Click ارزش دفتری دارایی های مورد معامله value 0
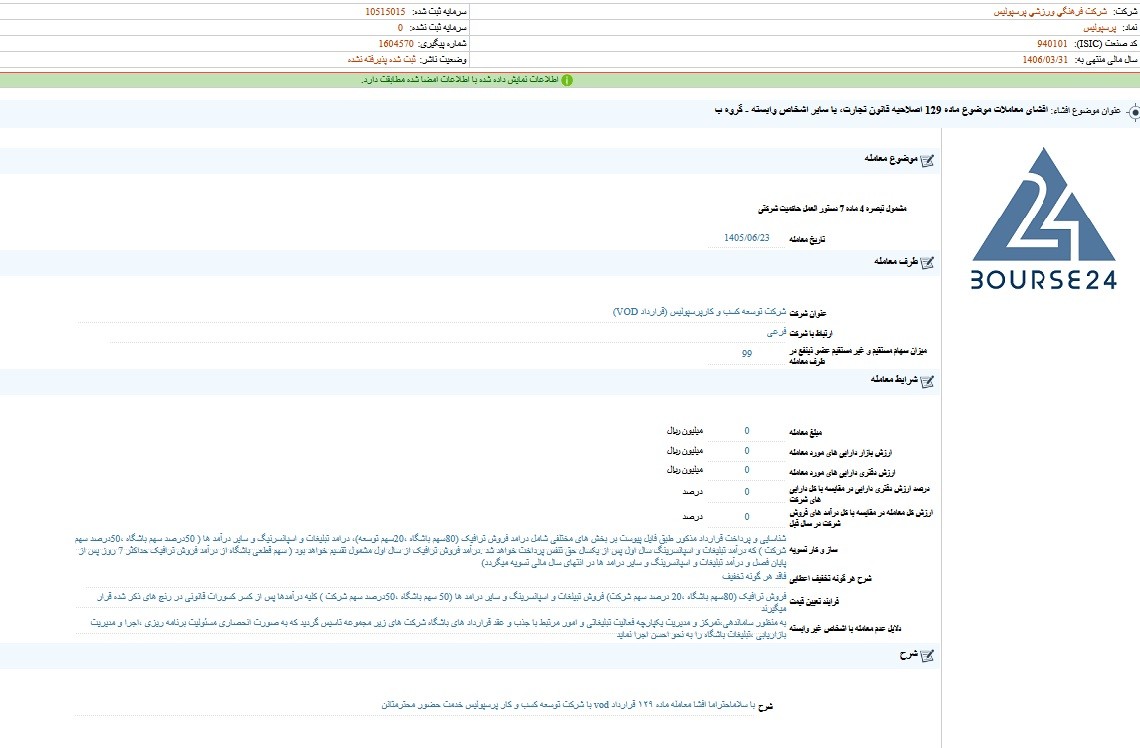The width and height of the screenshot is (1140, 748). pyautogui.click(x=747, y=470)
